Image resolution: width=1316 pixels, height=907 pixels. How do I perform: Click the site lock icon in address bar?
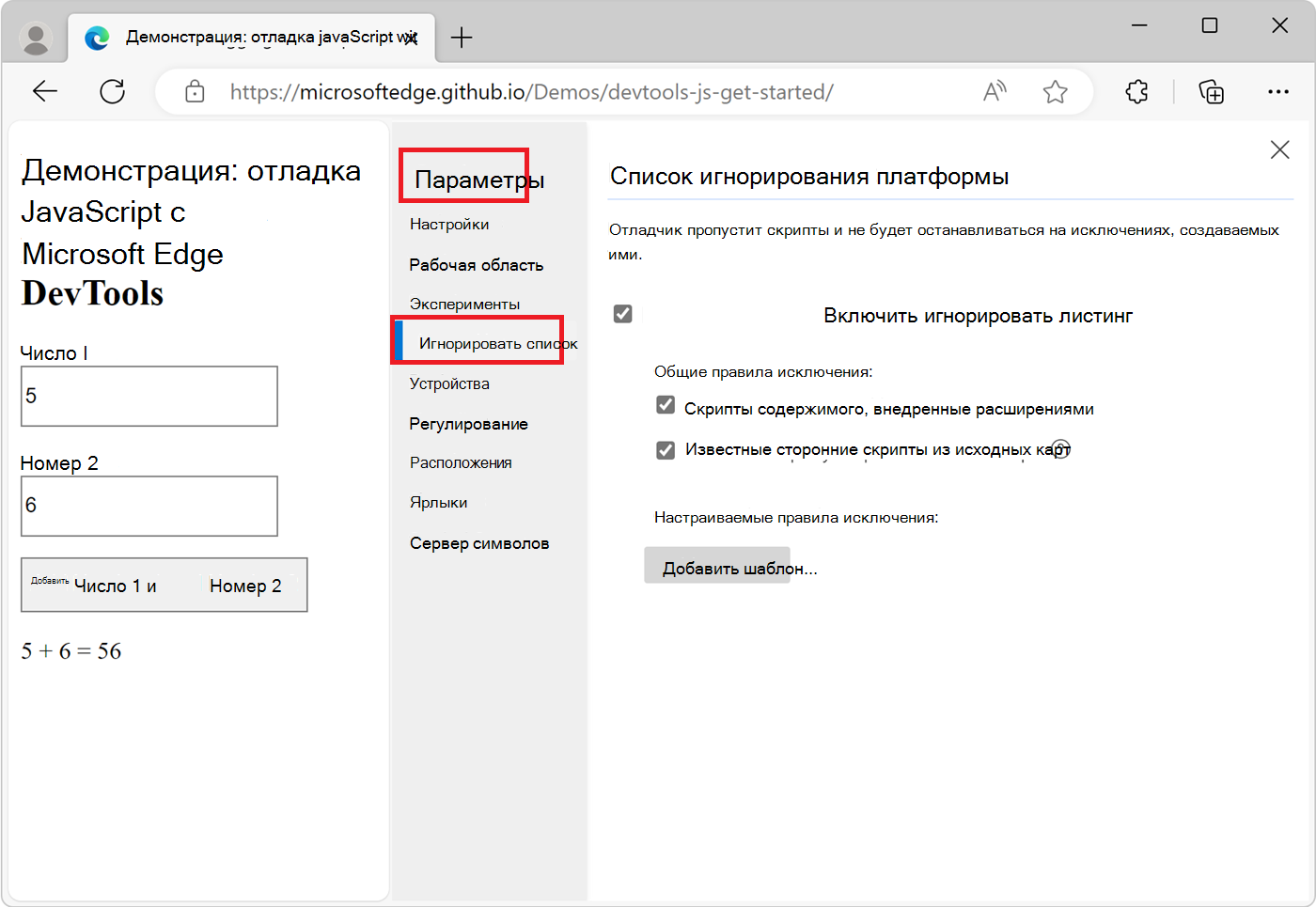pyautogui.click(x=195, y=91)
